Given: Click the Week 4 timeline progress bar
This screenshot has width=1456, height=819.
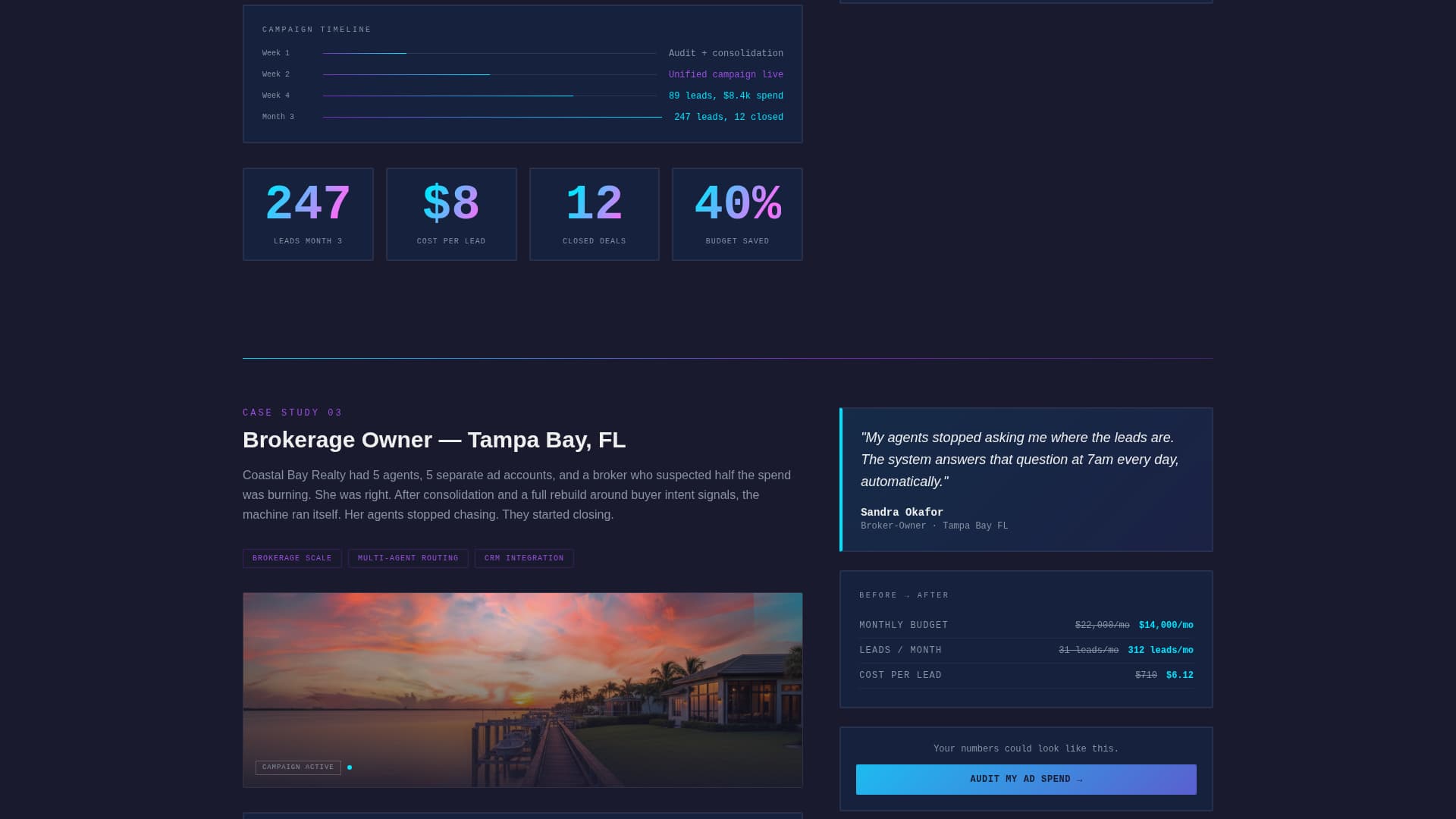Looking at the screenshot, I should (489, 96).
